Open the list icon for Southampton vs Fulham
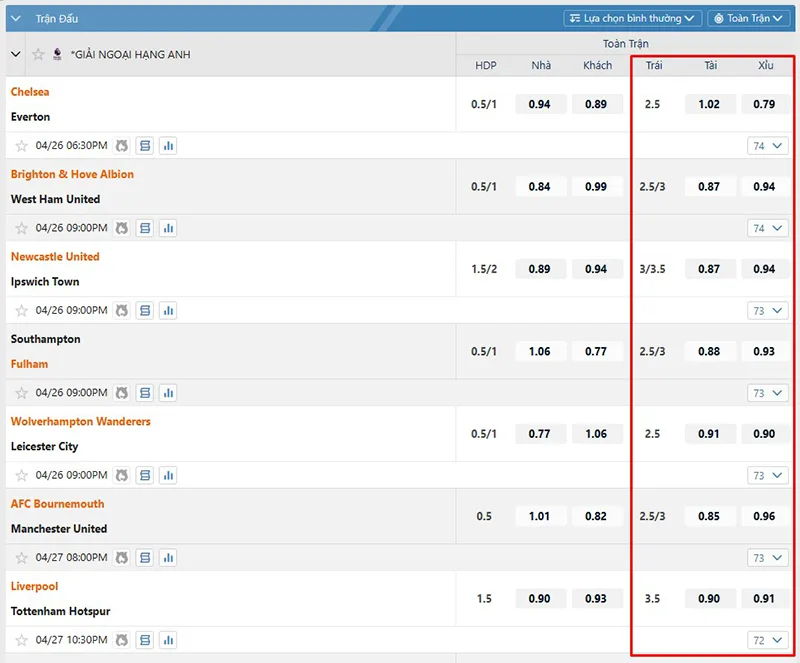 point(145,393)
